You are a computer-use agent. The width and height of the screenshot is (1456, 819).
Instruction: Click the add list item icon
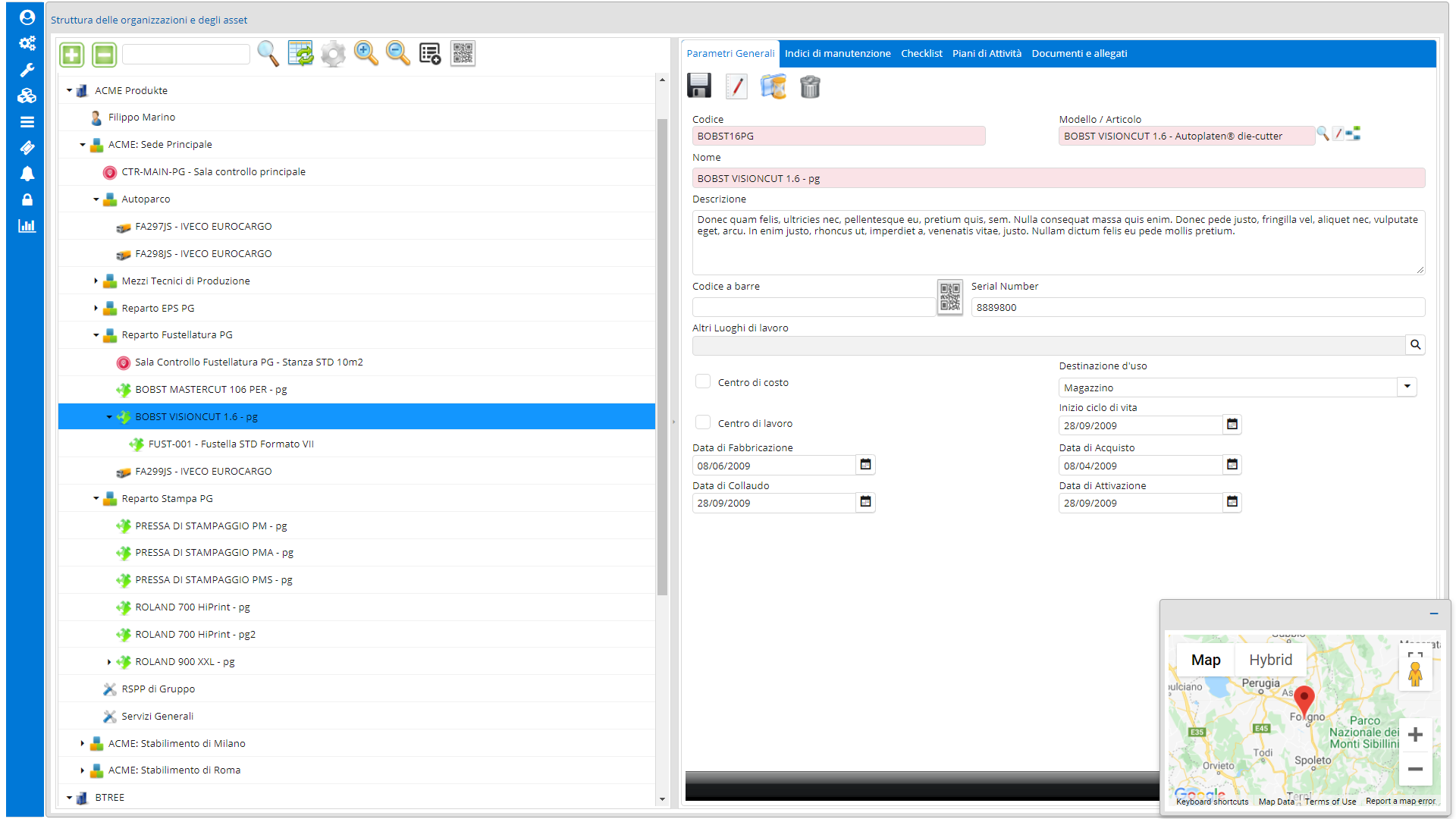[x=430, y=54]
